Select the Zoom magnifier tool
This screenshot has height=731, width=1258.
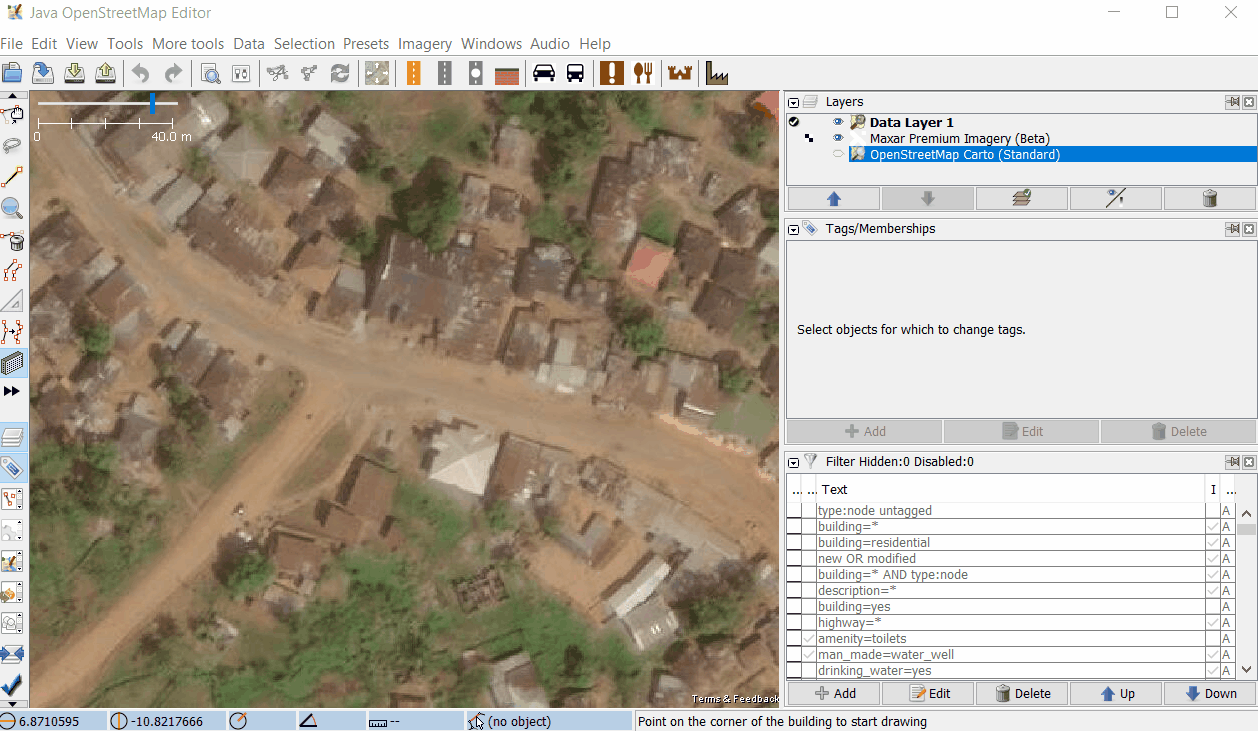click(13, 208)
